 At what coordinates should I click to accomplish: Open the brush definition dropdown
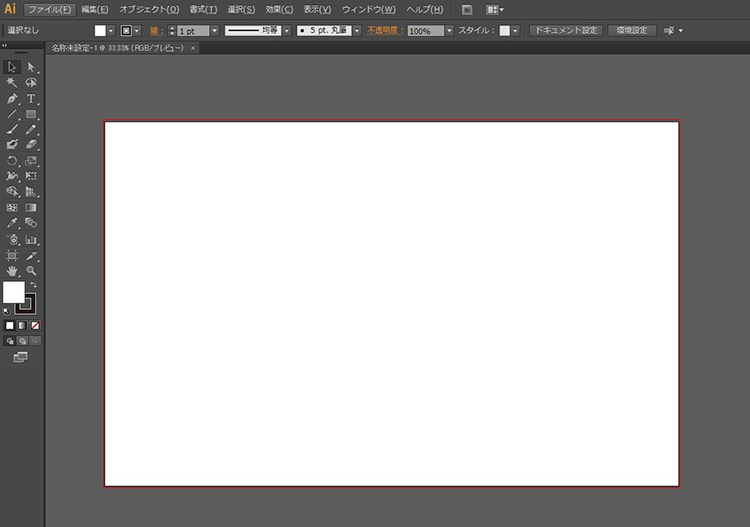coord(357,31)
